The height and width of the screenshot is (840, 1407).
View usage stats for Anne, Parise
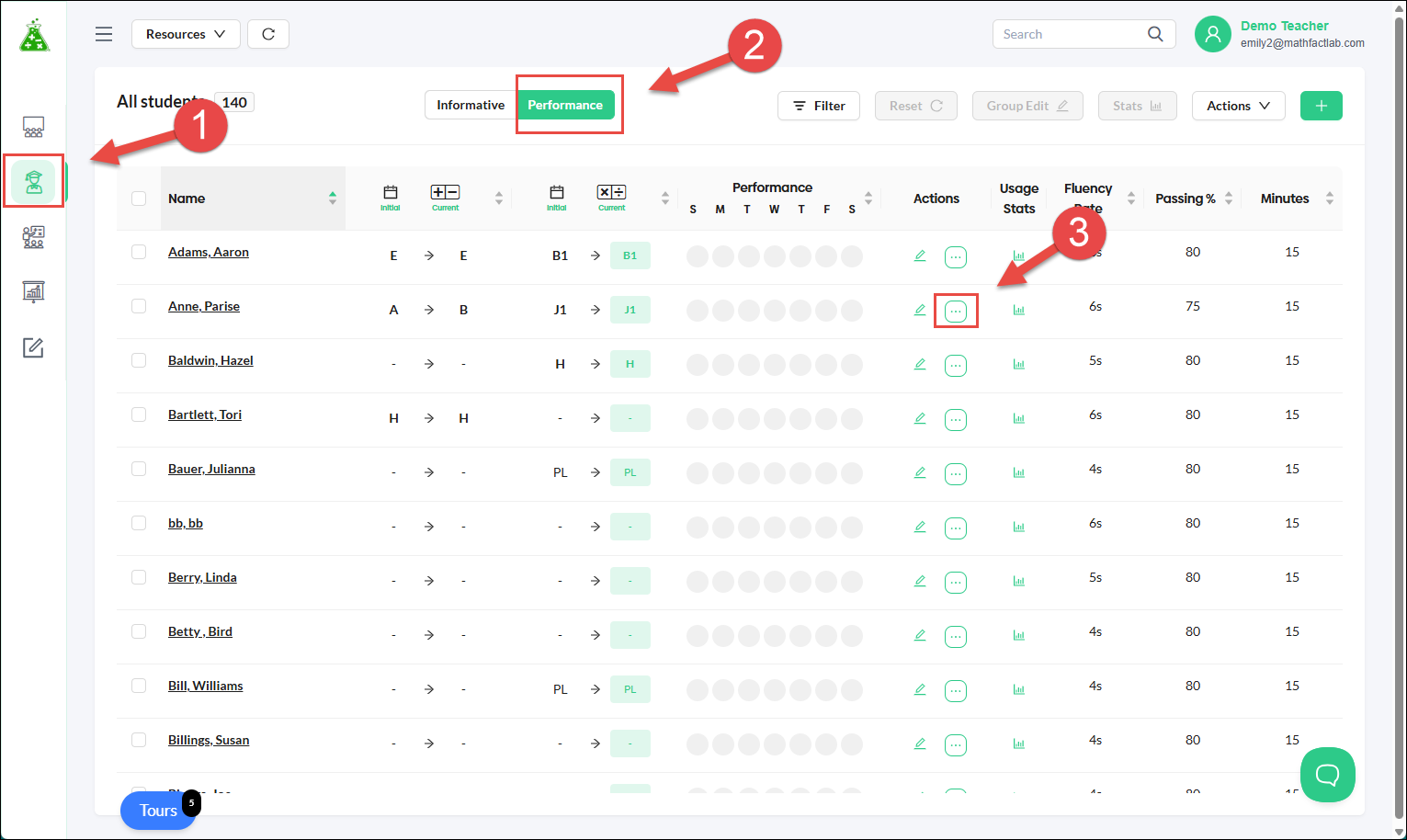pos(1019,310)
